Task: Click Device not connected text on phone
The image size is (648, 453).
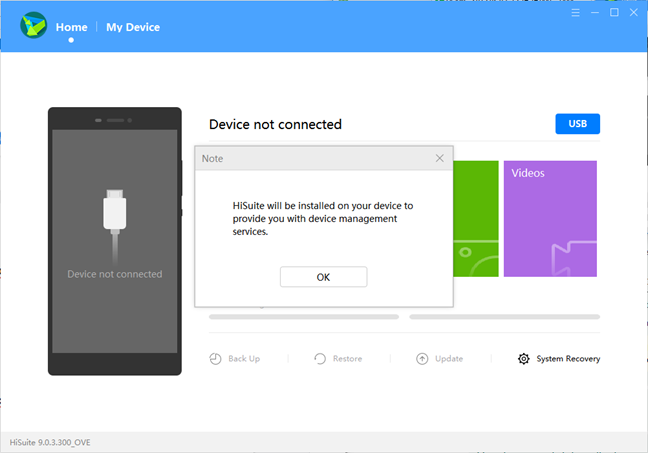Action: pyautogui.click(x=115, y=274)
